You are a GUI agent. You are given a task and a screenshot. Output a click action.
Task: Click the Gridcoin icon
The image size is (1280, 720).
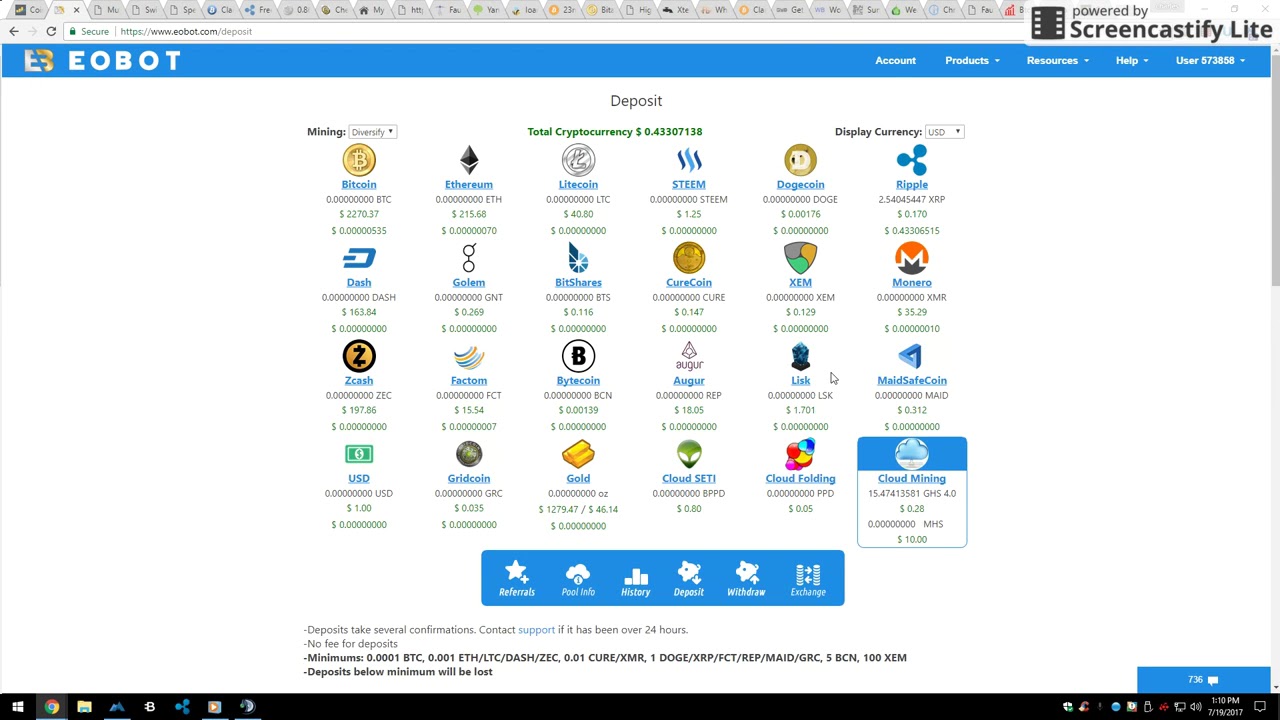(x=469, y=454)
